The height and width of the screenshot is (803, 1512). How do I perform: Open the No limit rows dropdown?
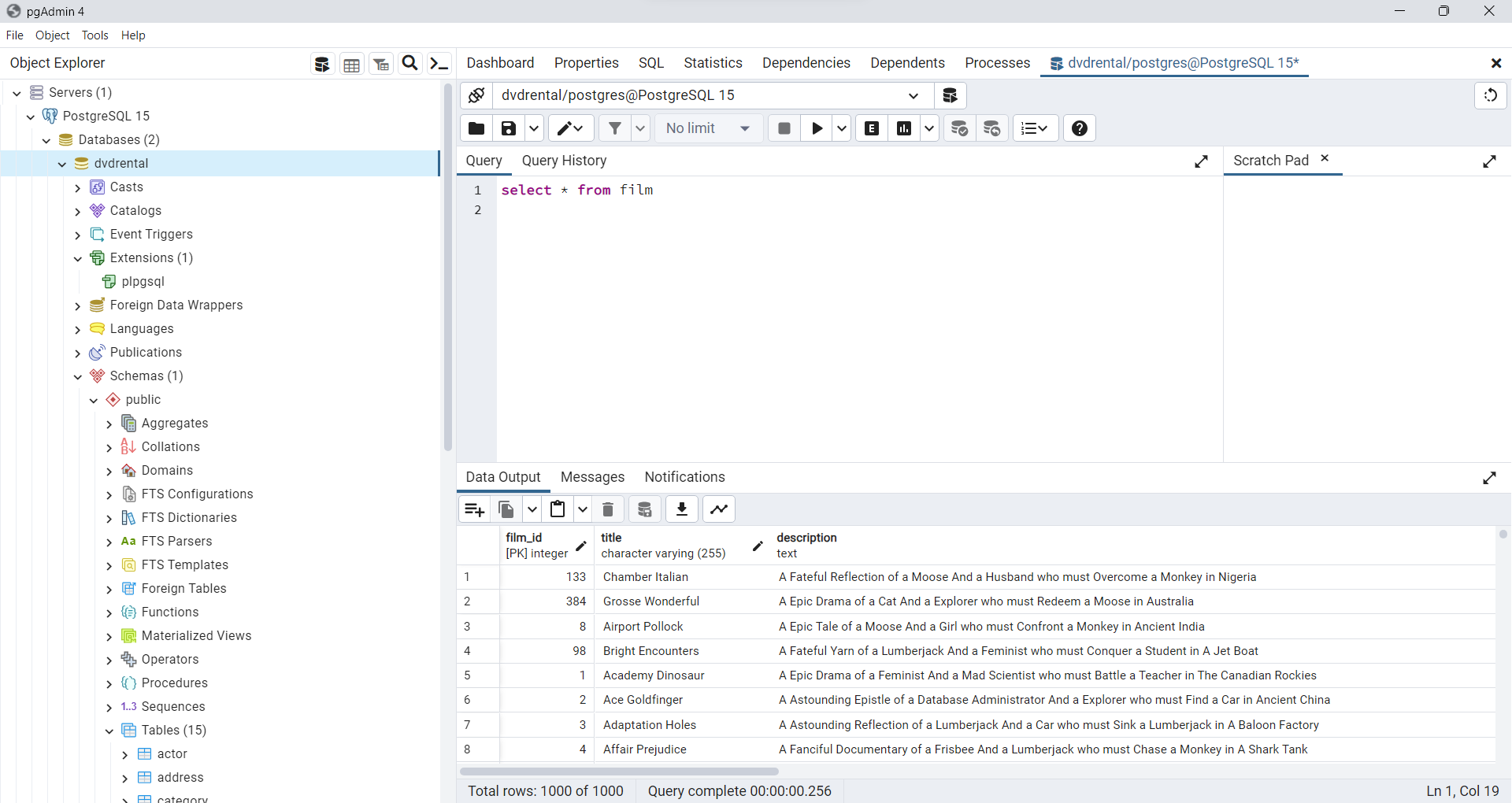708,128
